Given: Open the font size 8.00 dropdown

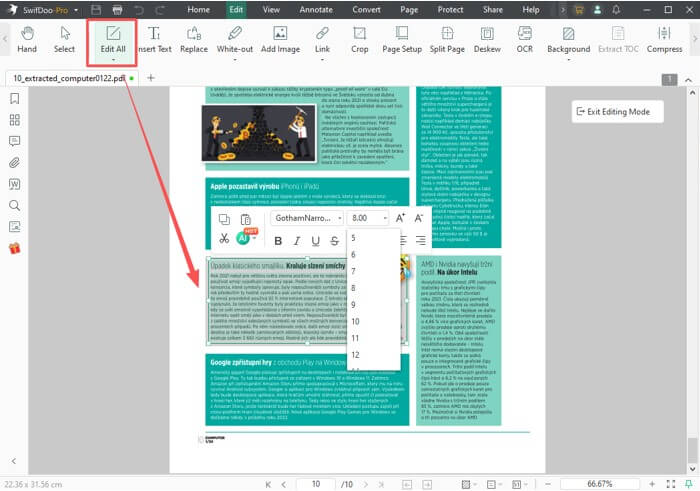Looking at the screenshot, I should (x=368, y=218).
